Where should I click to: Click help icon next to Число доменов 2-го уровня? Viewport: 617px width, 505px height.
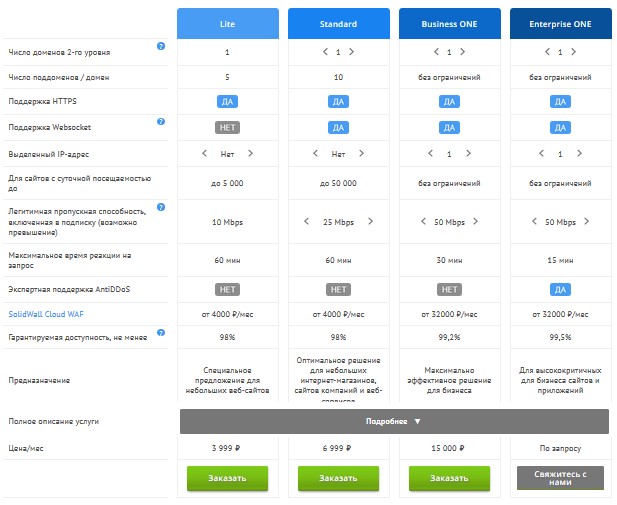tap(162, 47)
